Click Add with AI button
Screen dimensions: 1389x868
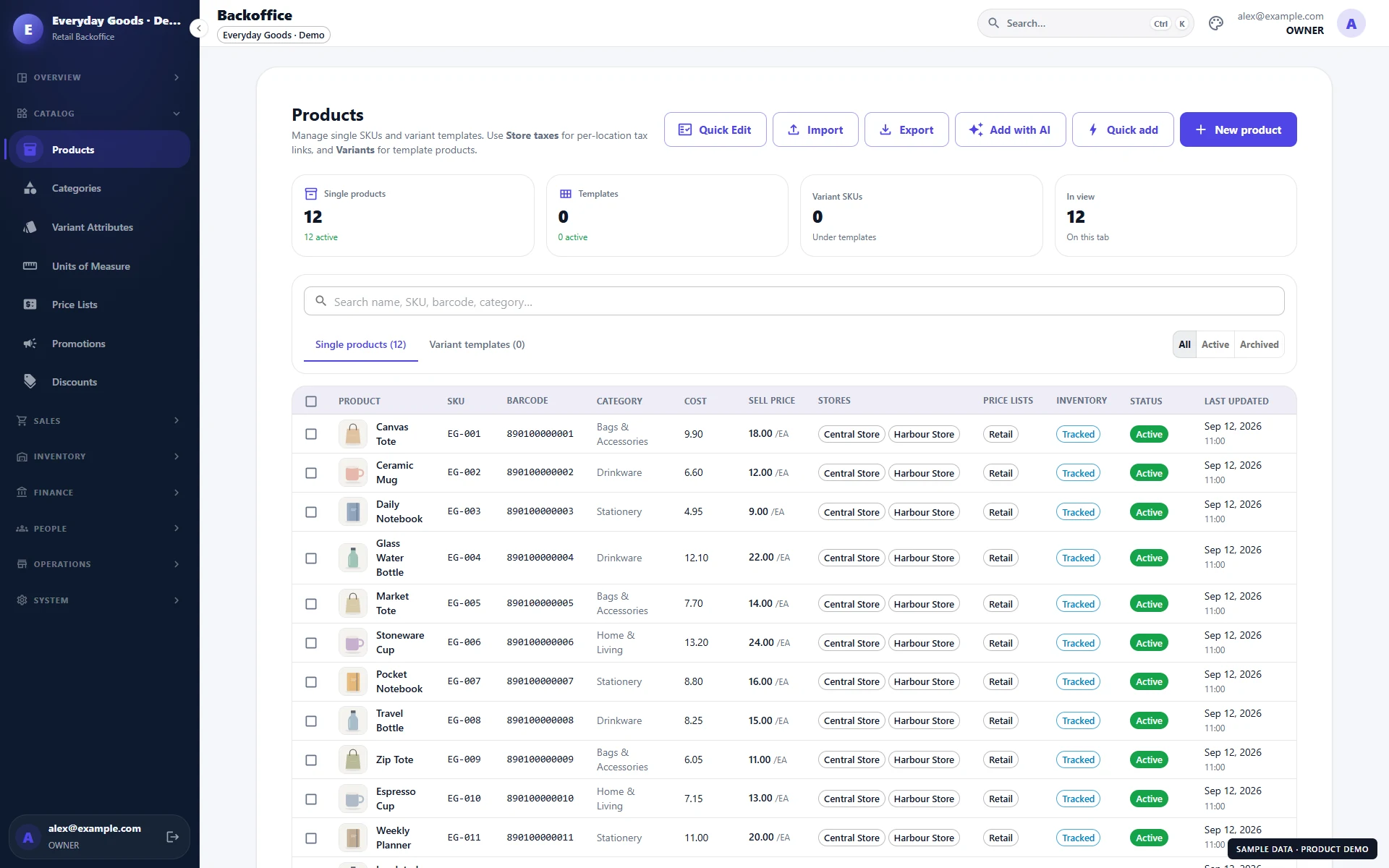(1010, 129)
